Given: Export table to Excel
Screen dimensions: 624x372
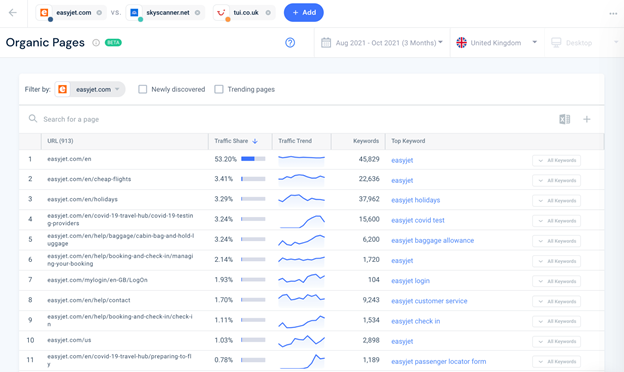Looking at the screenshot, I should coord(565,119).
